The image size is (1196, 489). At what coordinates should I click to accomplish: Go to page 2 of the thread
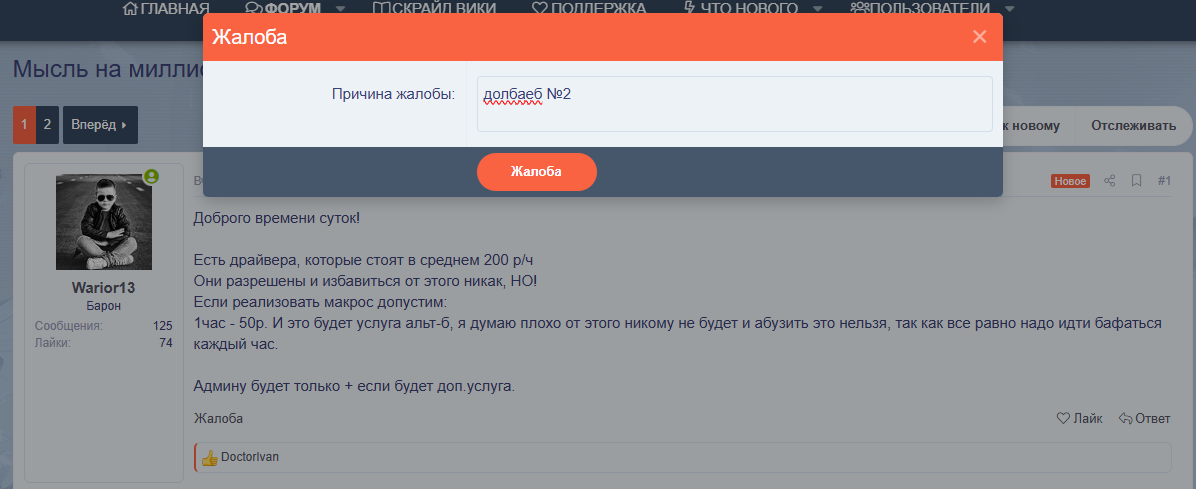tap(47, 125)
